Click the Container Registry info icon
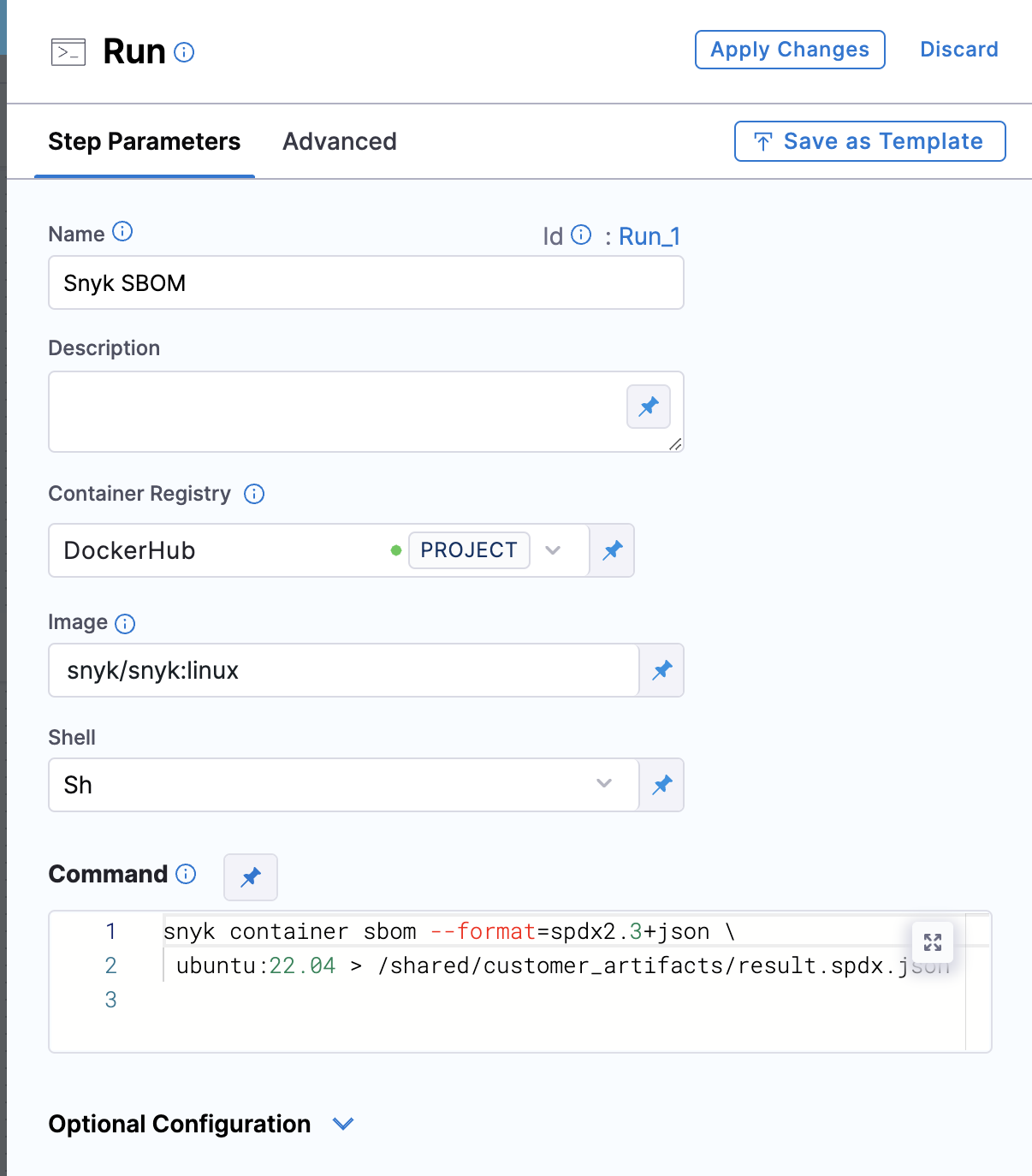The height and width of the screenshot is (1176, 1032). [254, 494]
